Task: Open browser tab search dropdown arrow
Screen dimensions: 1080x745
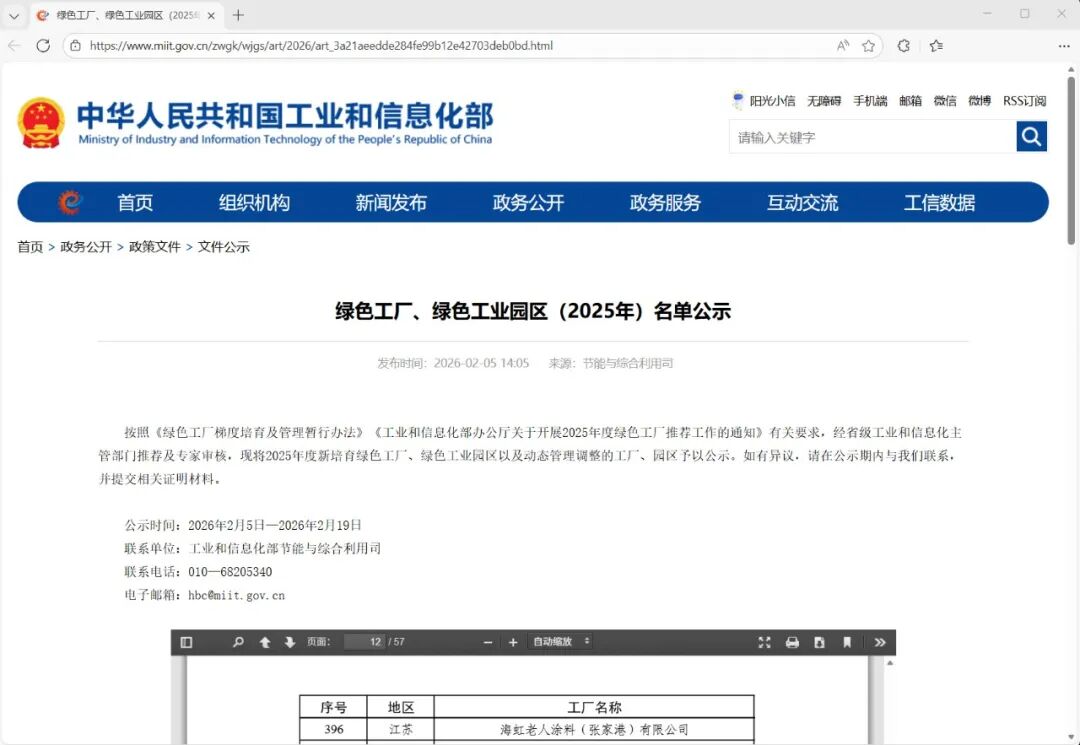Action: [14, 16]
